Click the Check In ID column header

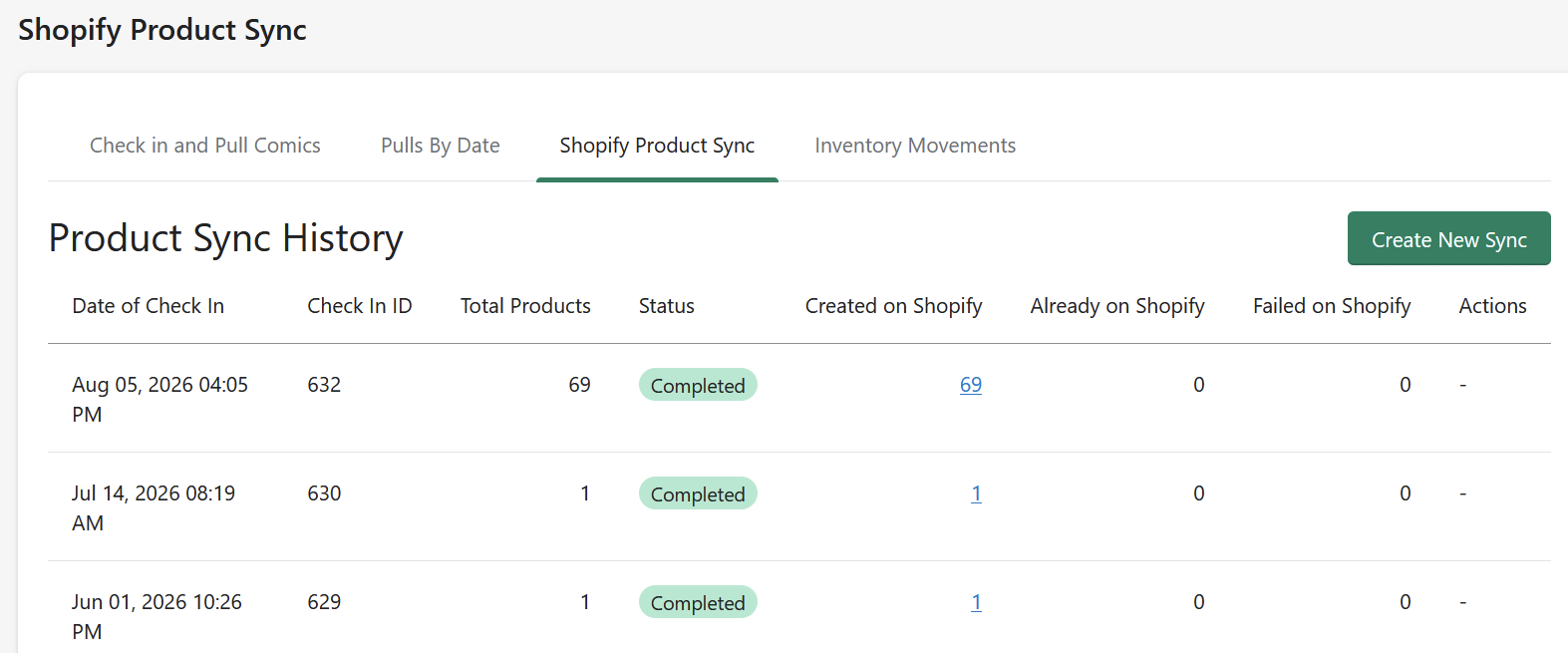coord(360,306)
